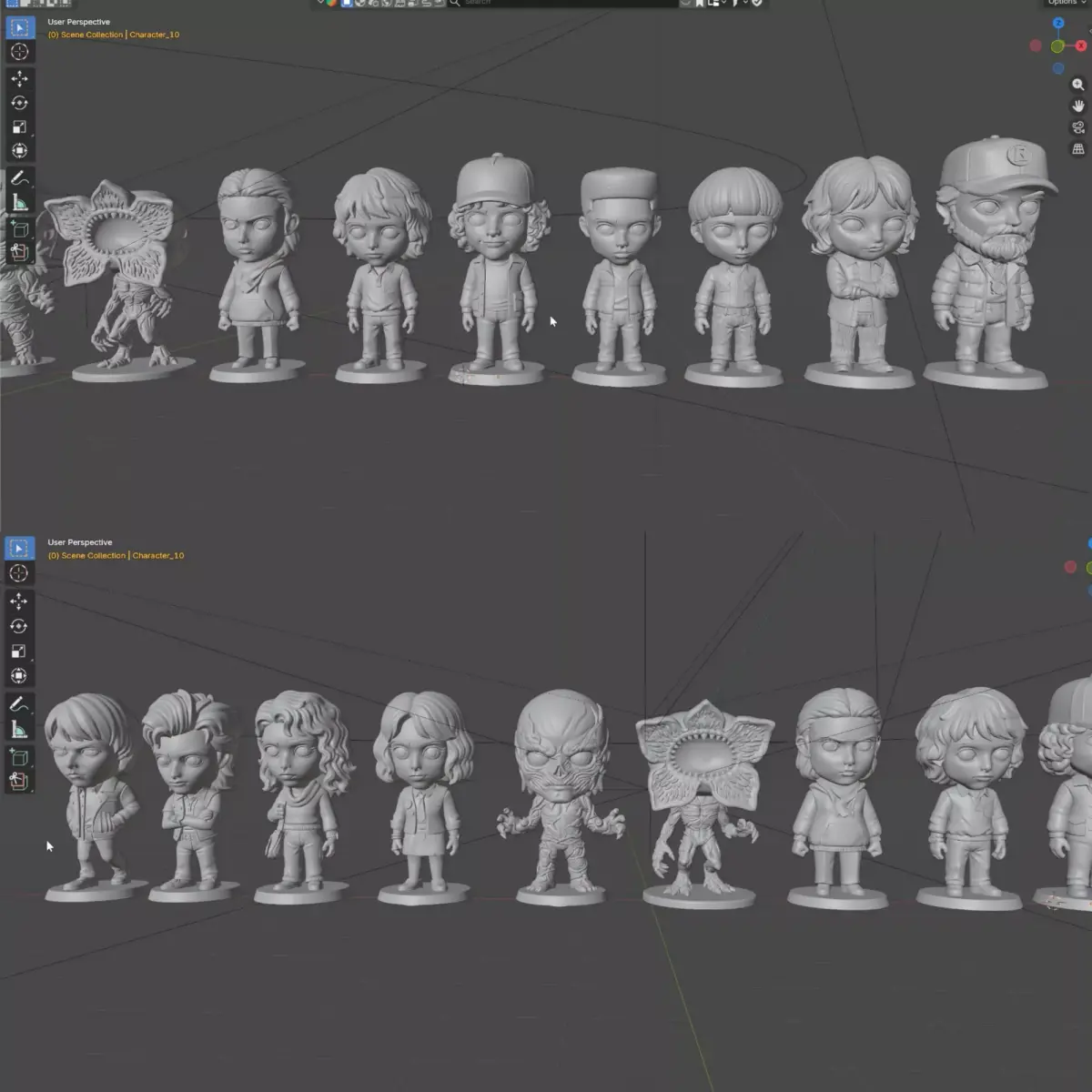This screenshot has height=1092, width=1092.
Task: Pick the Rotate tool in upper viewport
Action: pyautogui.click(x=19, y=103)
